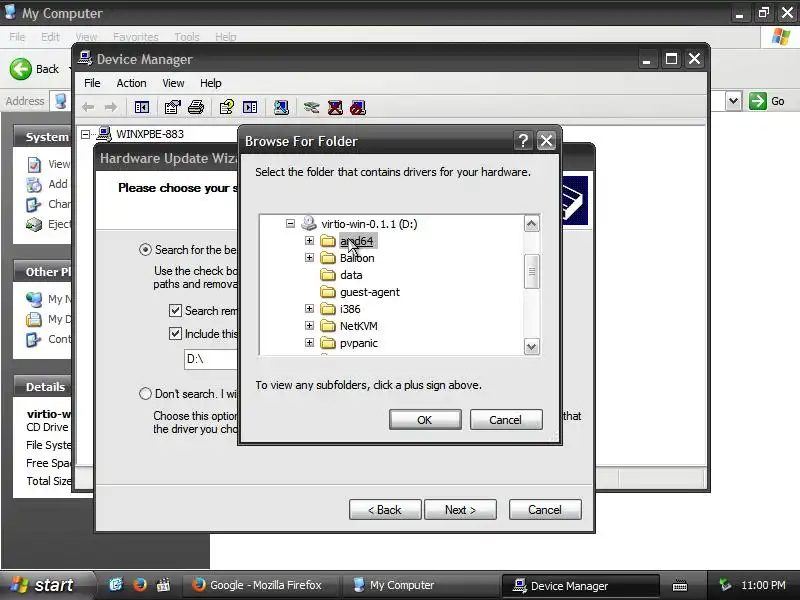The image size is (800, 600).
Task: Select the NetKVM folder
Action: (358, 326)
